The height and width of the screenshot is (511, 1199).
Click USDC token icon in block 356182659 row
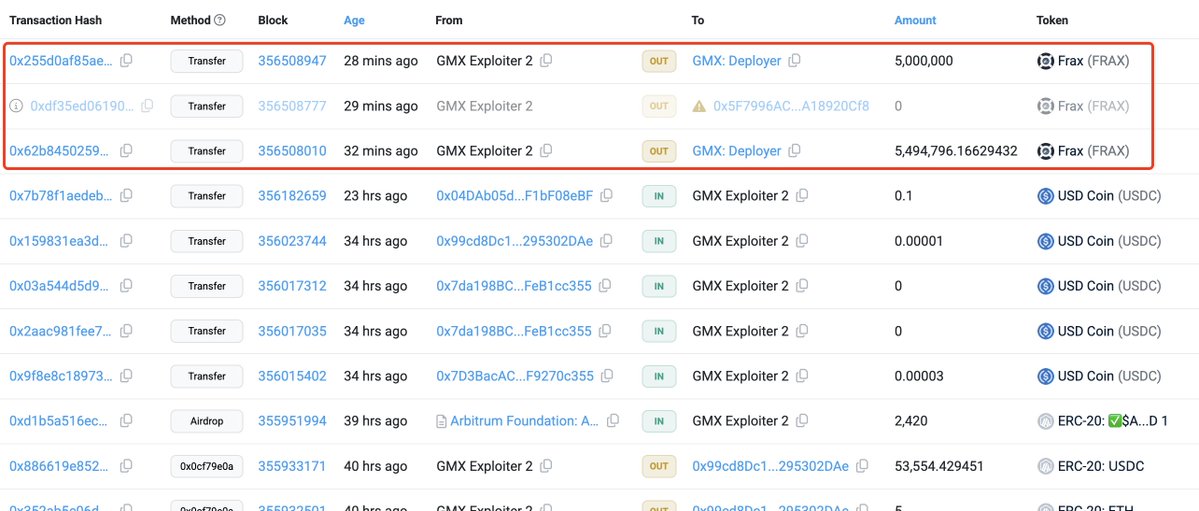tap(1045, 196)
